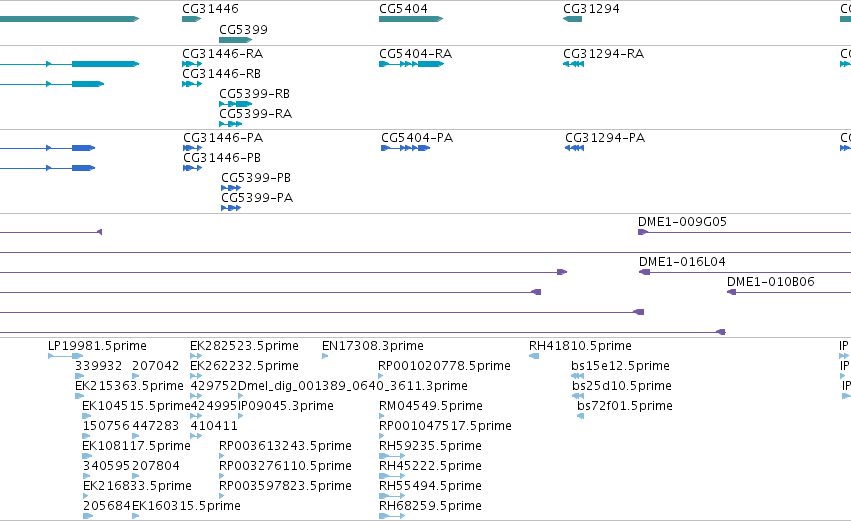
Task: Select the bs25d10.5prime EST
Action: pyautogui.click(x=577, y=397)
